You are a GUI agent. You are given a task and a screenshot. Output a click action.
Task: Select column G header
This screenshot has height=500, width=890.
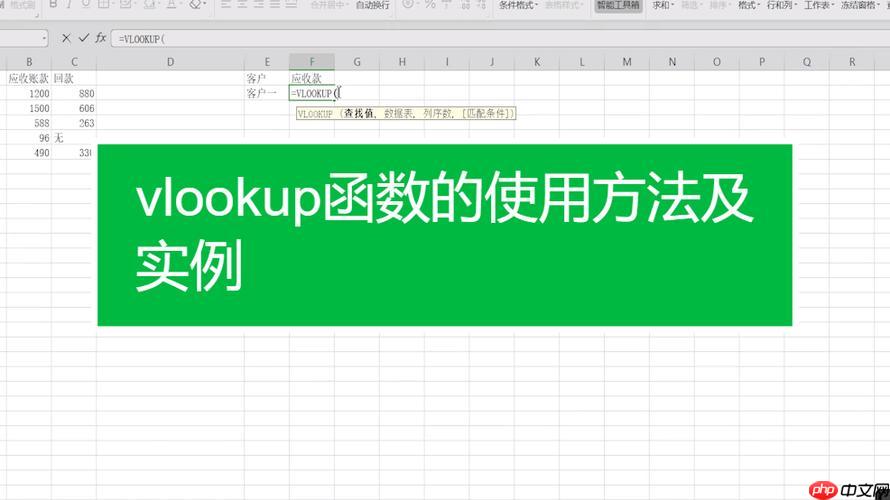[356, 62]
